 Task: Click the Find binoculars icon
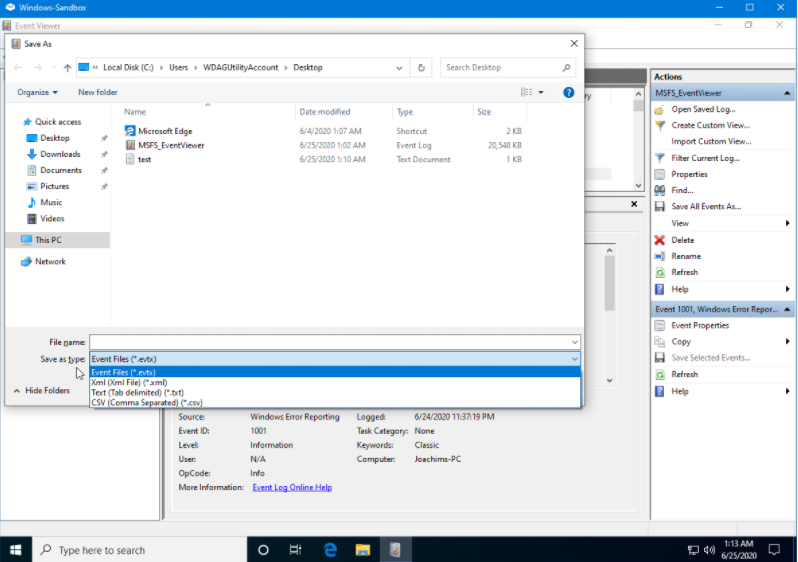(660, 190)
